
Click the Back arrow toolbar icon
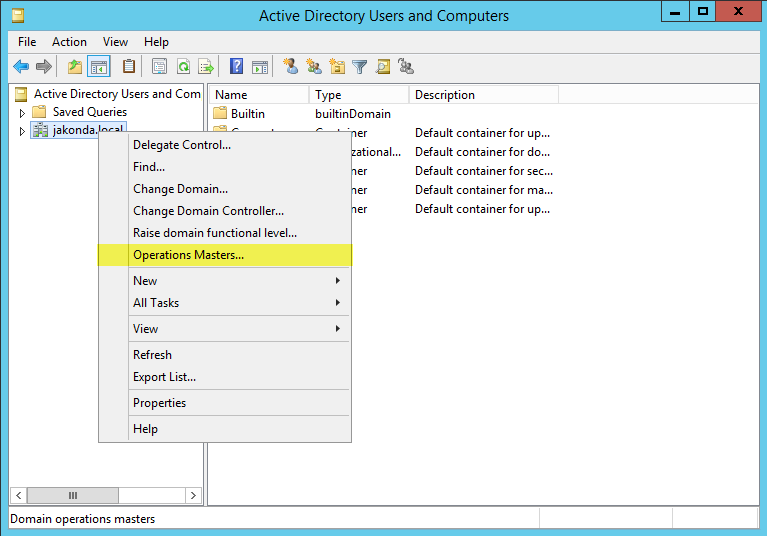pos(21,67)
